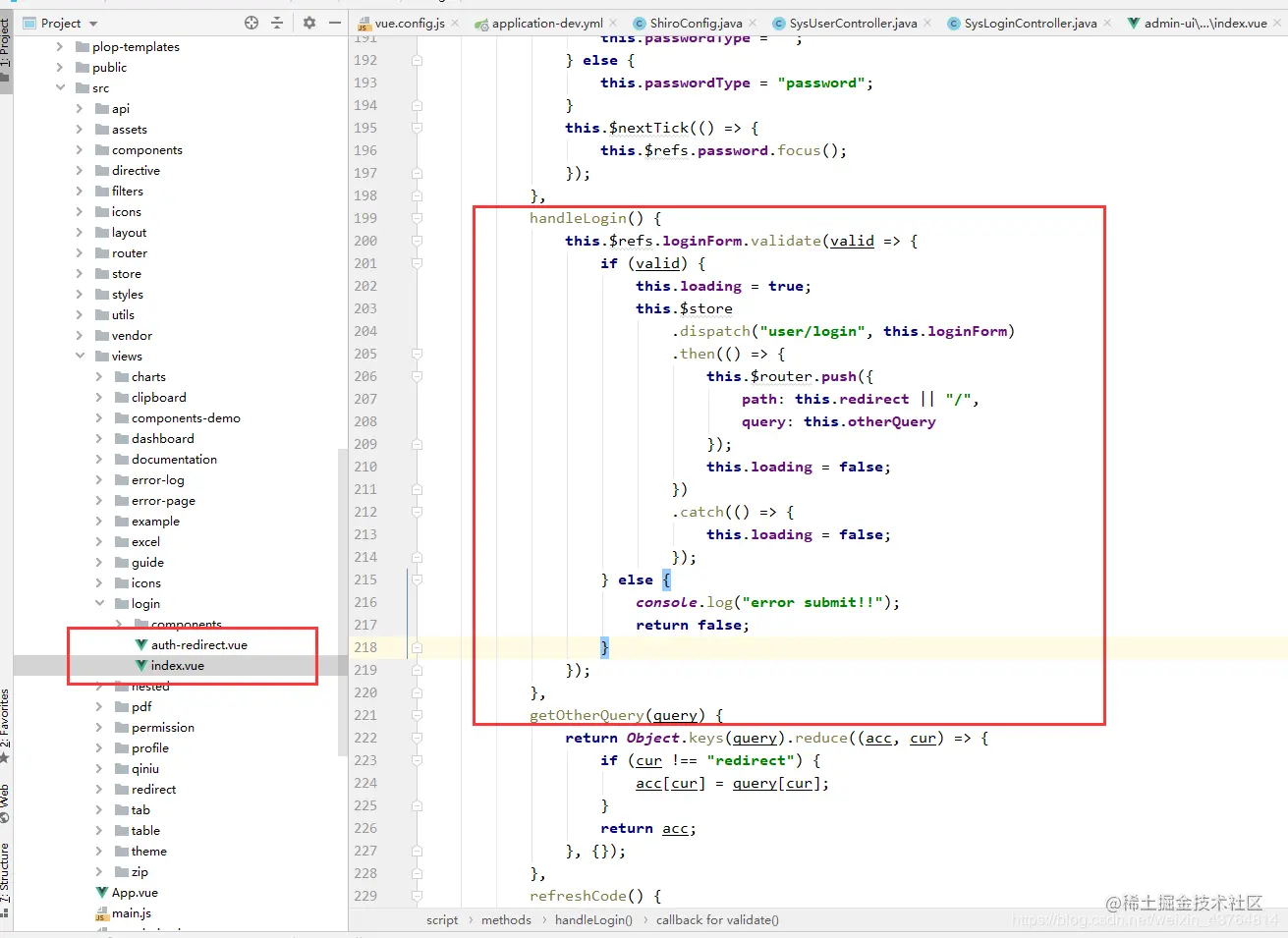Switch to ShiroConfig.java tab
This screenshot has height=938, width=1288.
696,23
